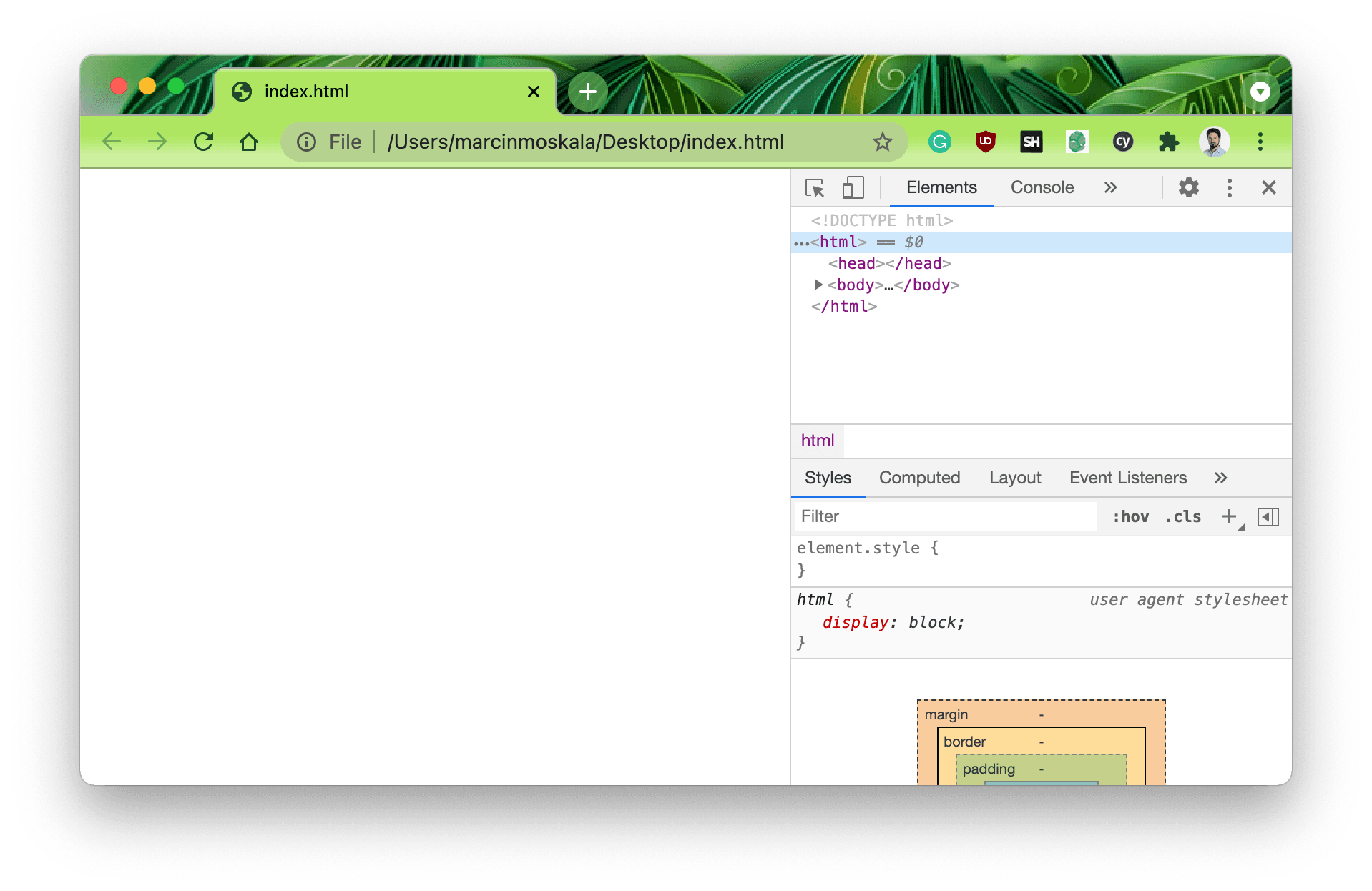Click the browser home icon
The height and width of the screenshot is (891, 1372).
(249, 142)
